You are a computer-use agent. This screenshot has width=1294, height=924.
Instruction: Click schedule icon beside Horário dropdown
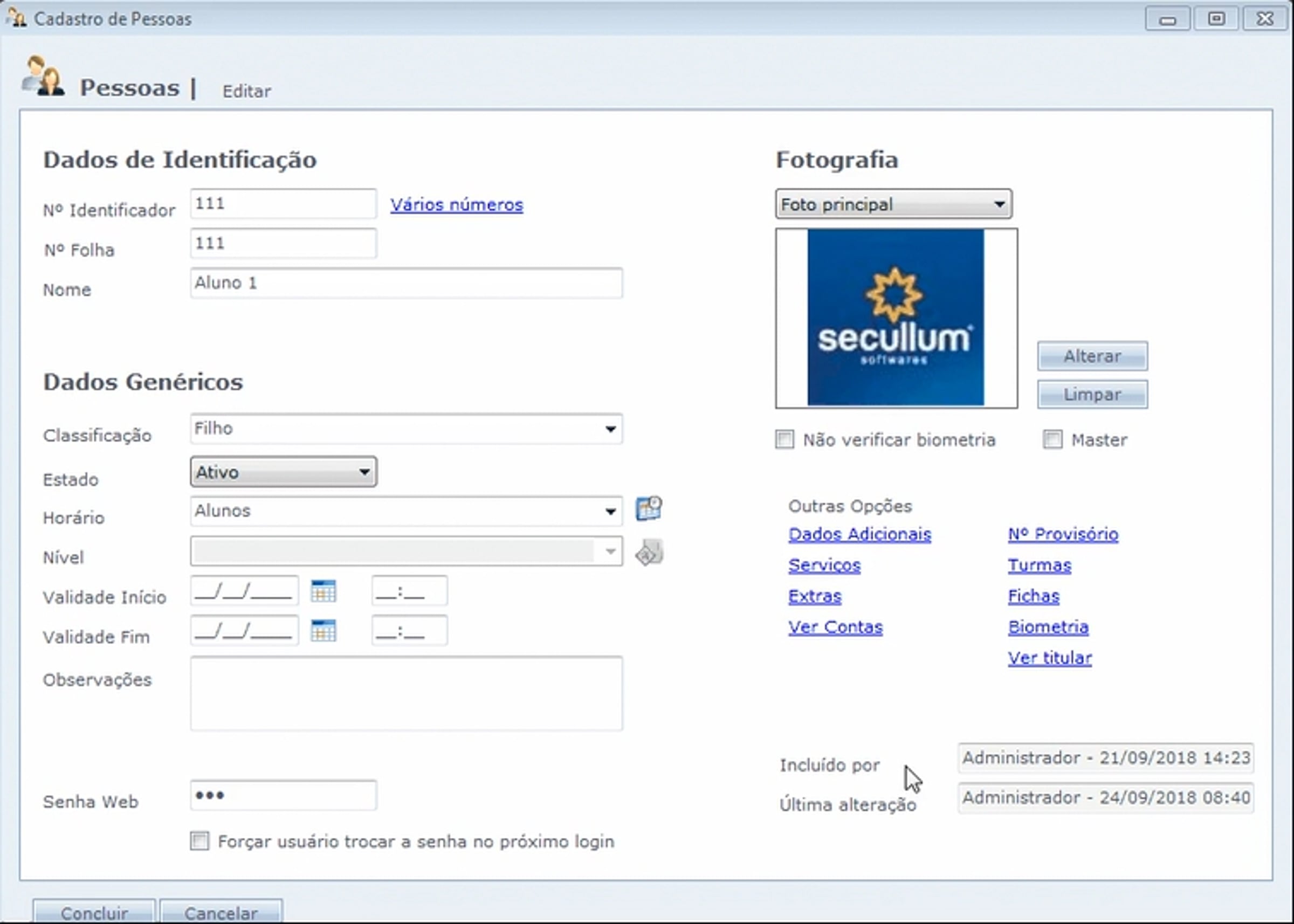pos(649,509)
